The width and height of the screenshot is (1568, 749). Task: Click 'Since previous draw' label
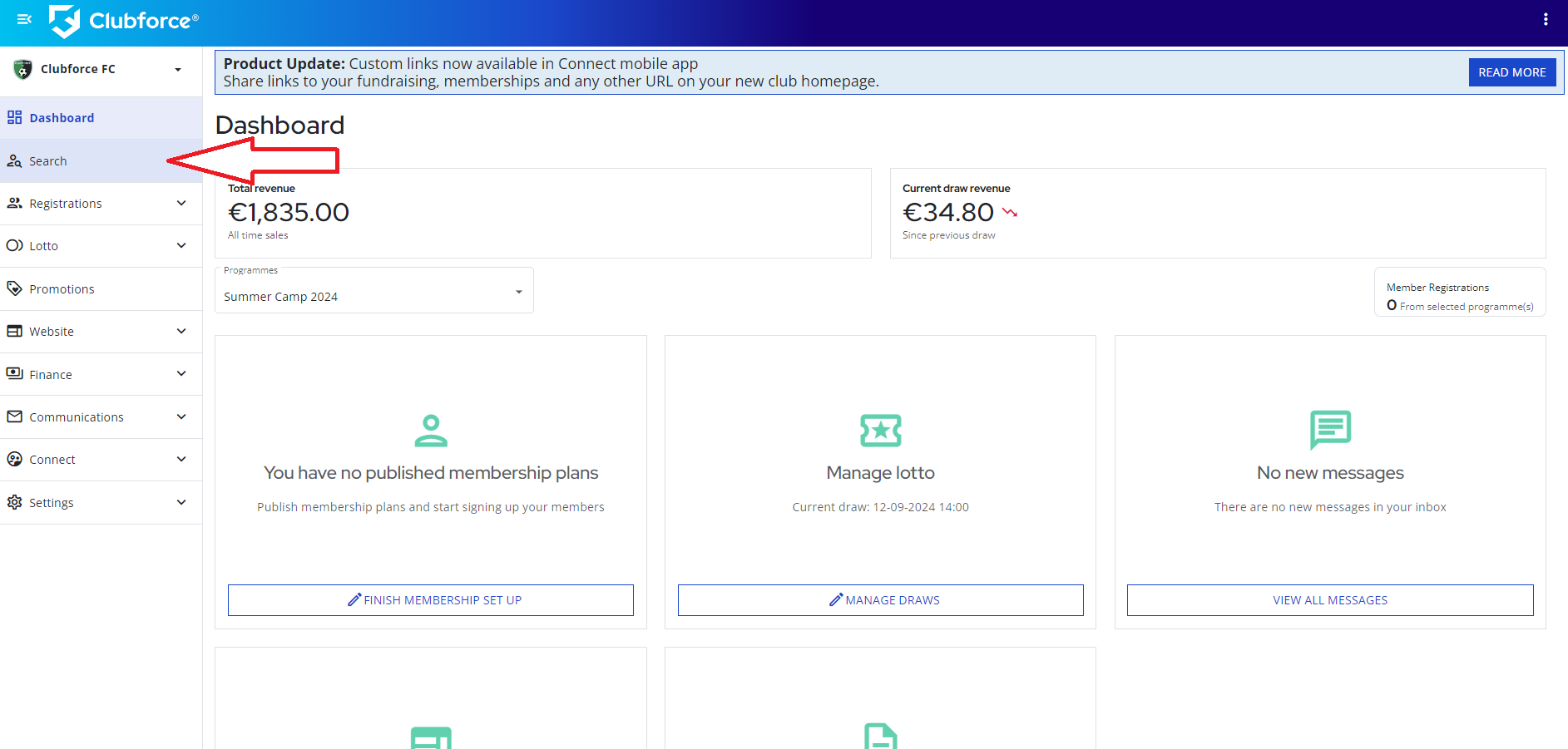point(949,235)
